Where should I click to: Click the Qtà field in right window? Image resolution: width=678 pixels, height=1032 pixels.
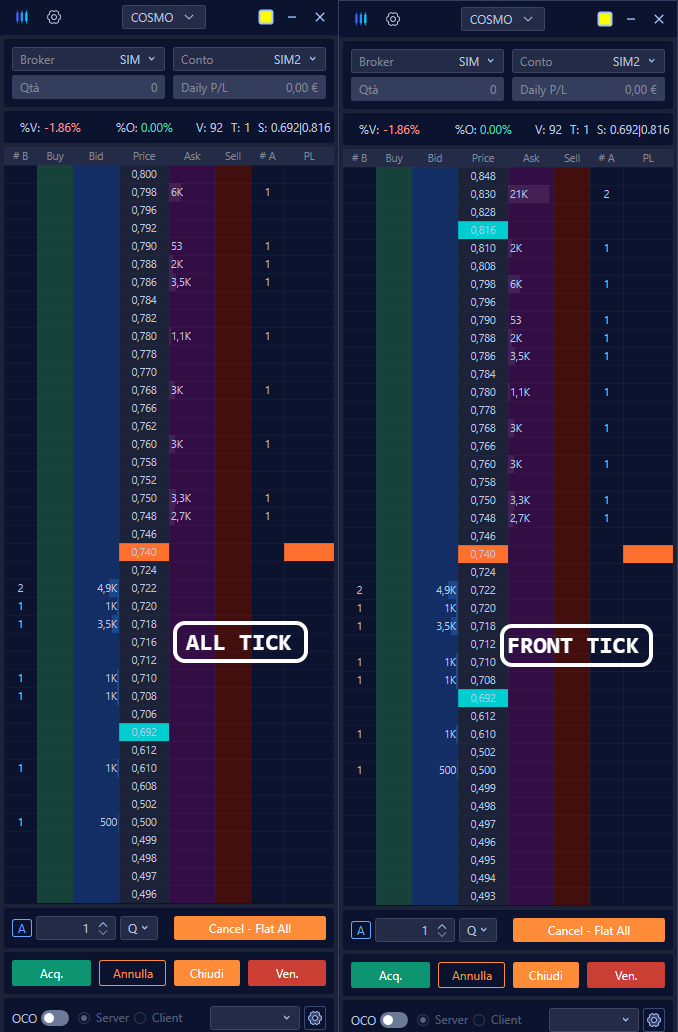[427, 90]
